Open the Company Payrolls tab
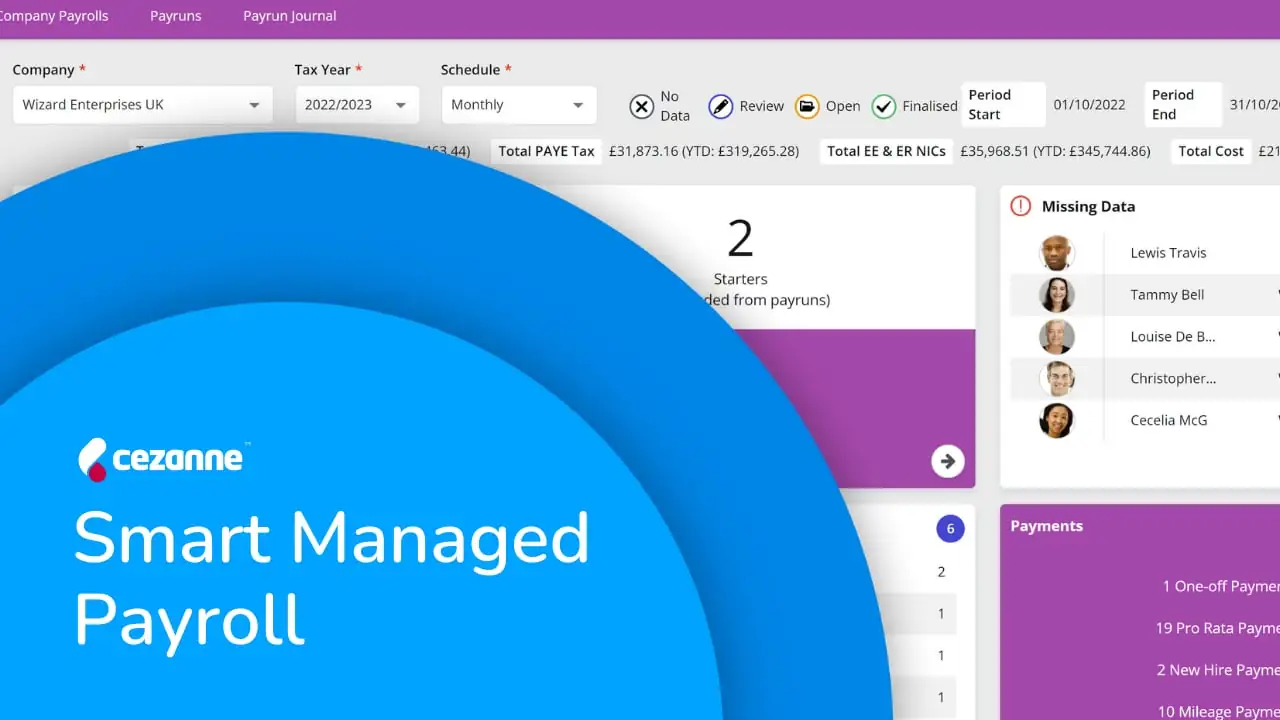The width and height of the screenshot is (1280, 720). [x=53, y=16]
